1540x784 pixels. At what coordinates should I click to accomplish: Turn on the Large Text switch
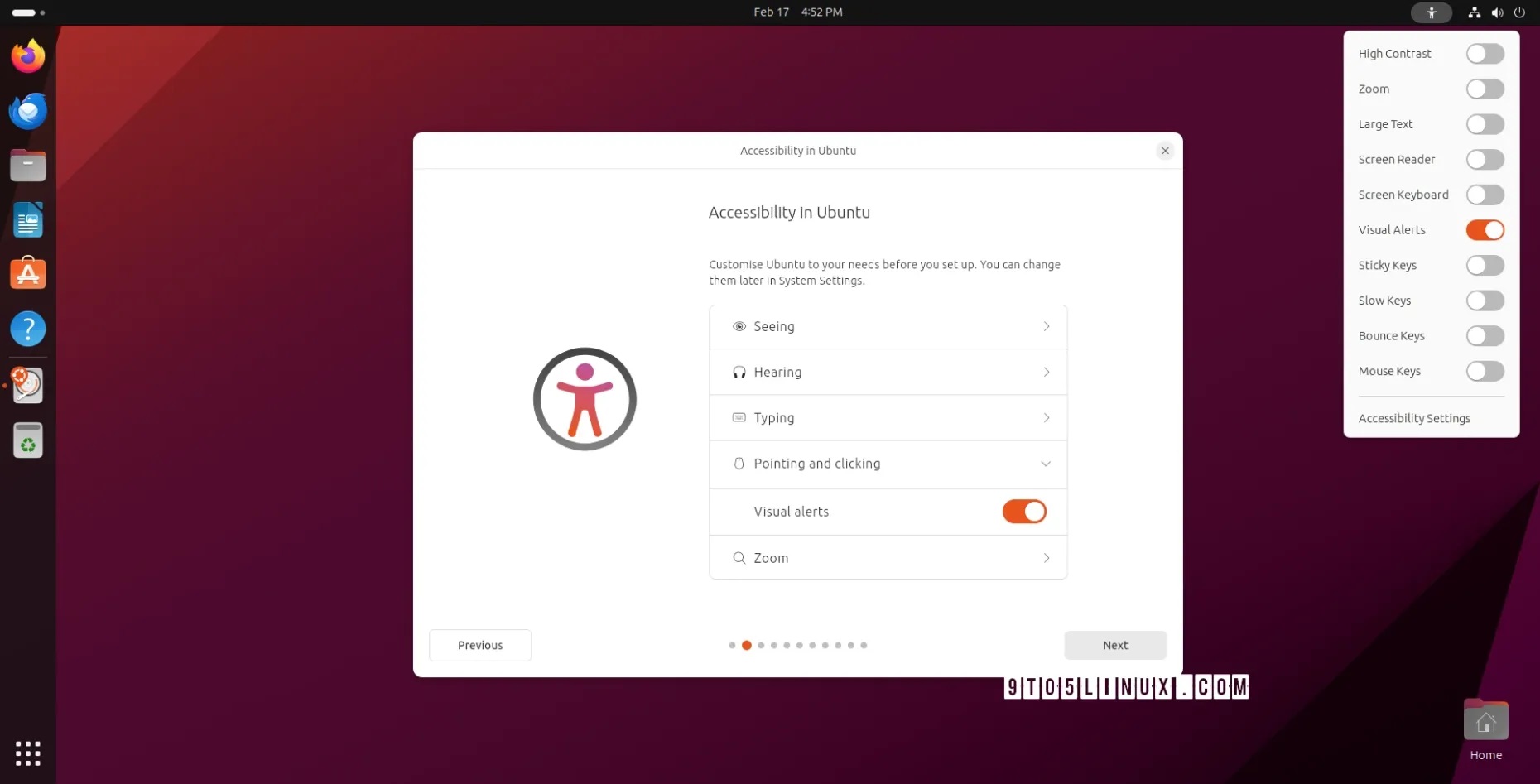(x=1485, y=124)
